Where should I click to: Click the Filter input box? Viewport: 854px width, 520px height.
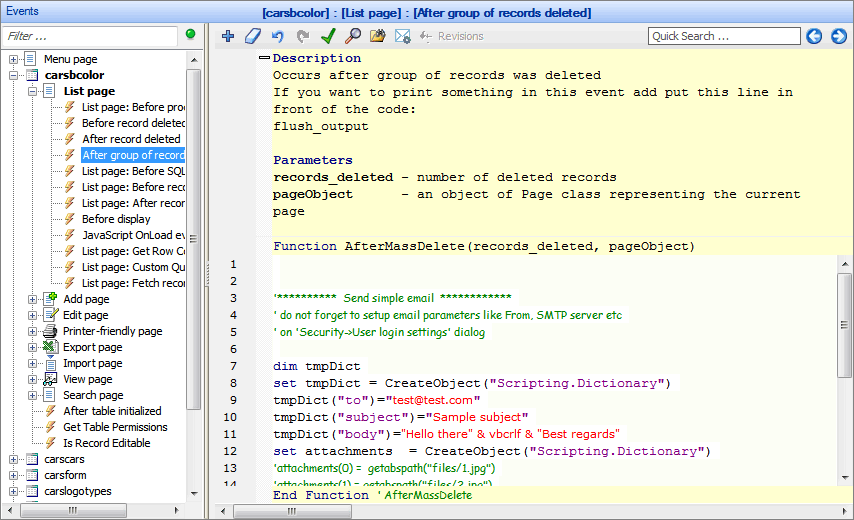(x=90, y=36)
